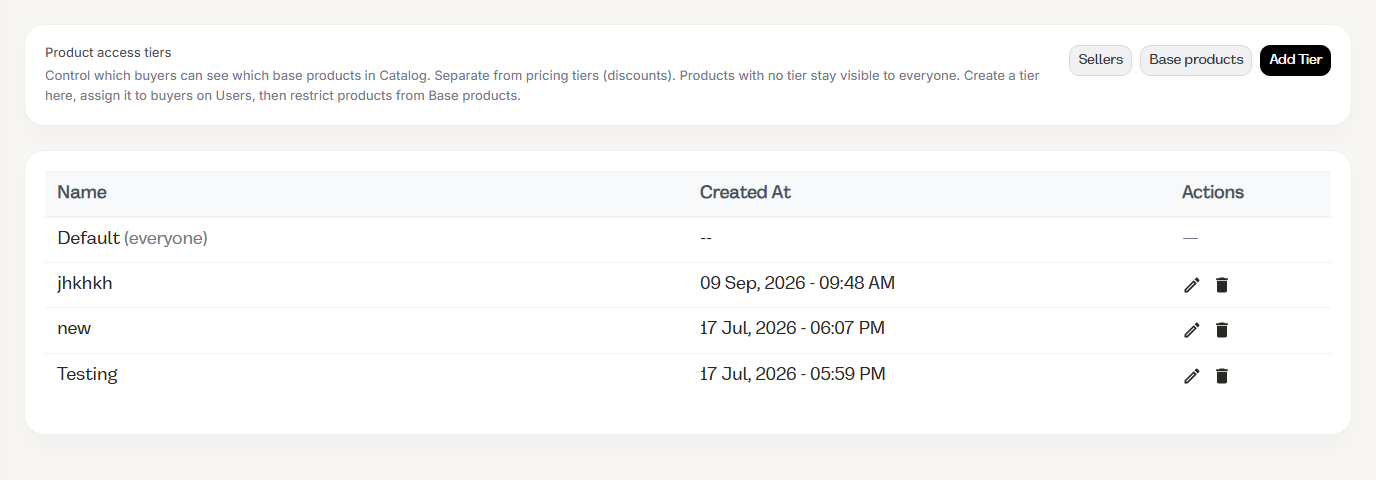Click the Product access tiers heading
The image size is (1376, 480).
coord(108,53)
